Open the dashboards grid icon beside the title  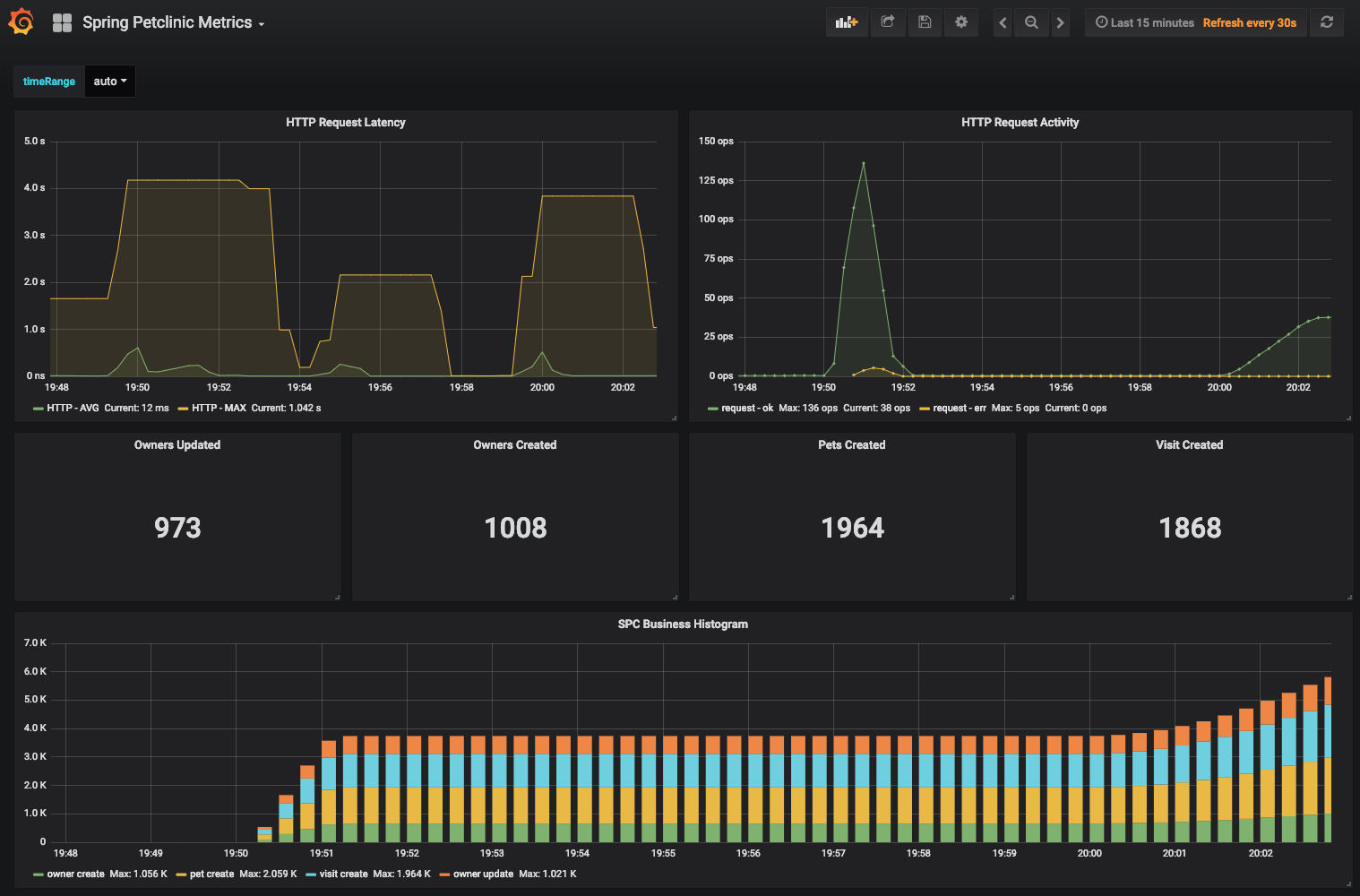[62, 22]
